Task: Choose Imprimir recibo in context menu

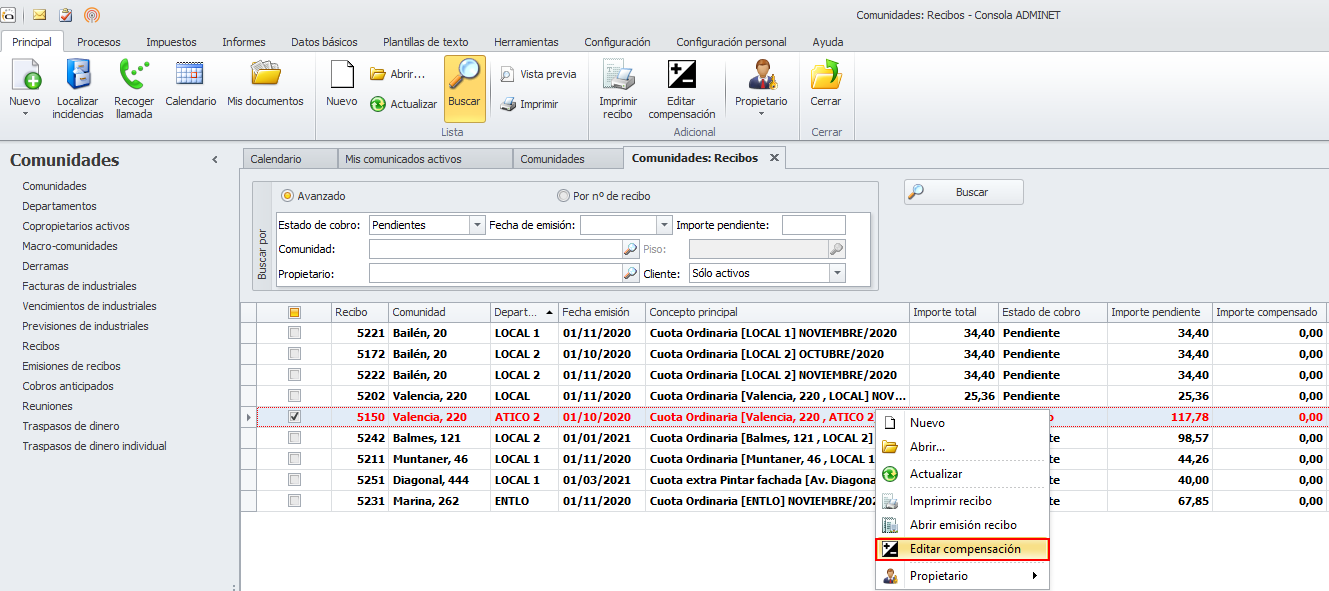Action: pos(962,501)
